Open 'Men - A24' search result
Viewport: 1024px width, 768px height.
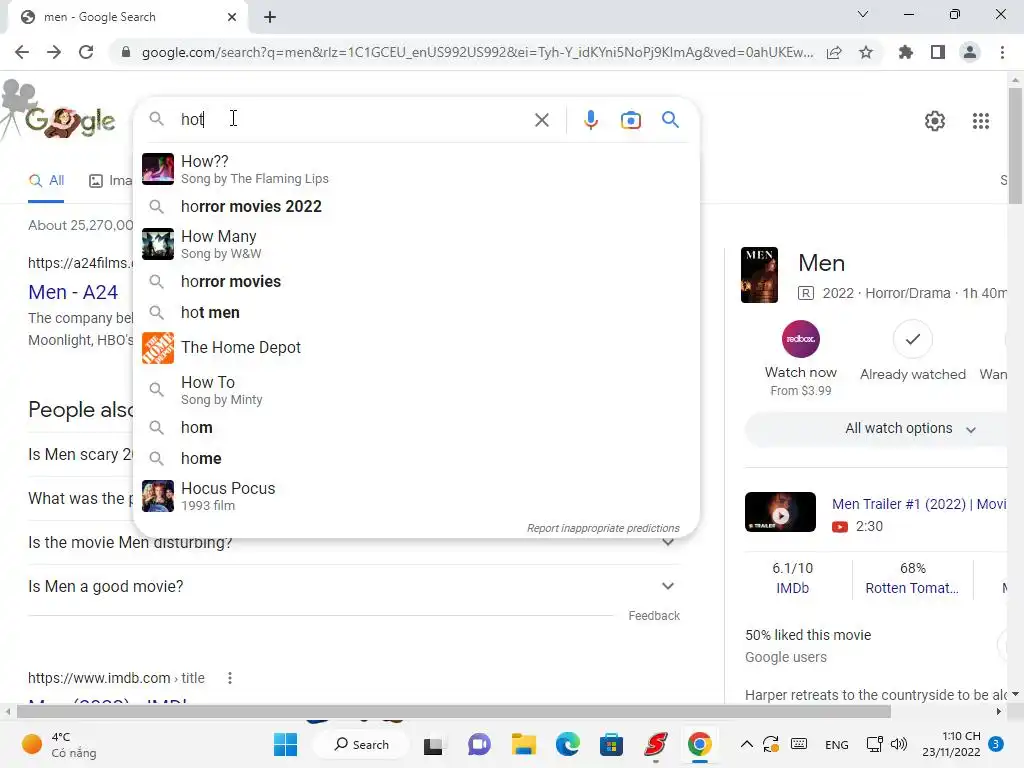[73, 292]
